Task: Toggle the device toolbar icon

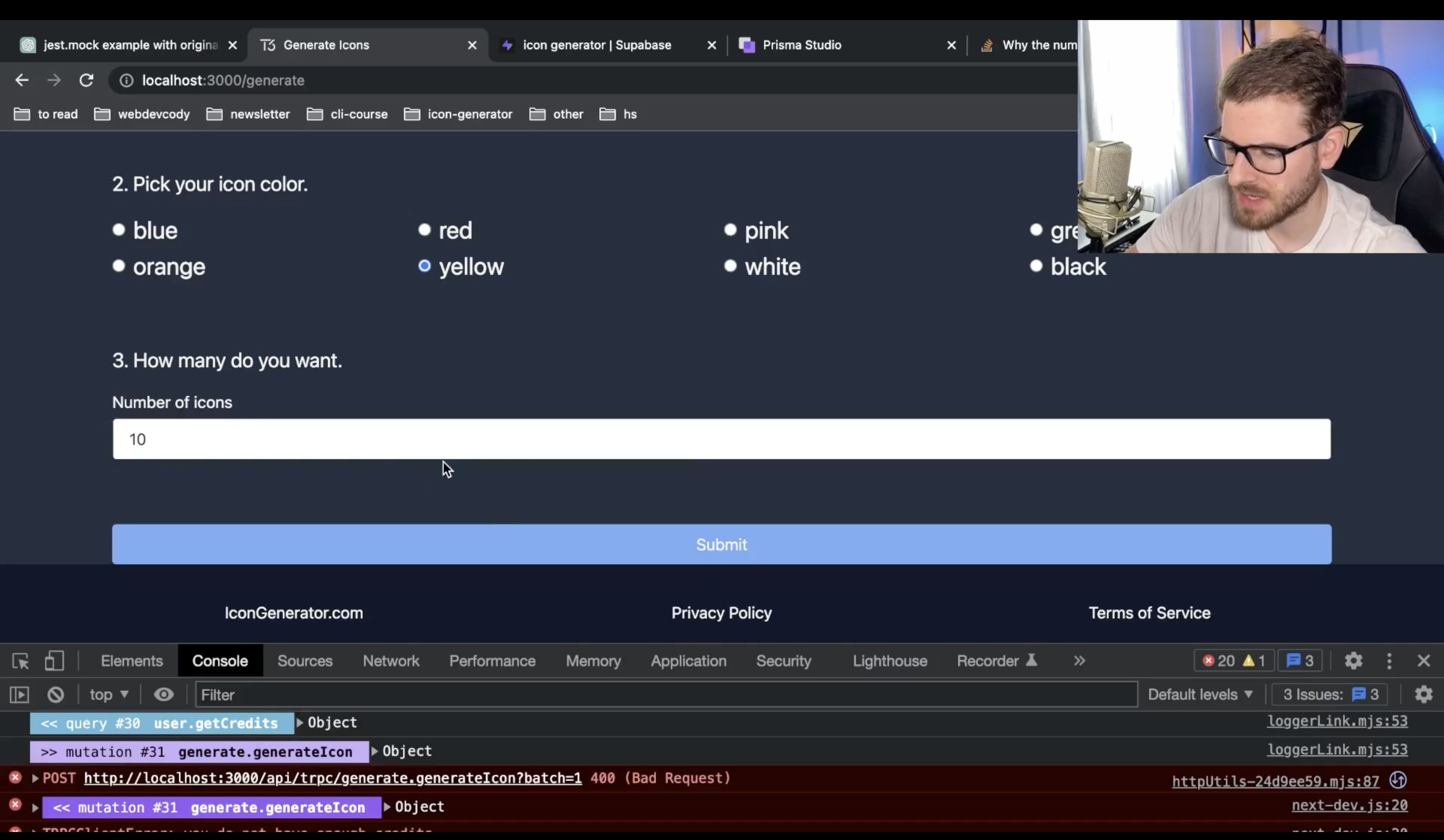Action: click(55, 661)
